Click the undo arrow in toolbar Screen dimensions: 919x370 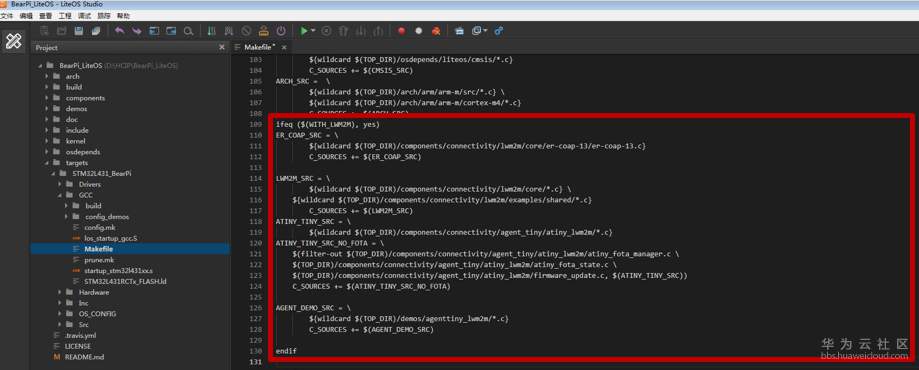[x=120, y=30]
